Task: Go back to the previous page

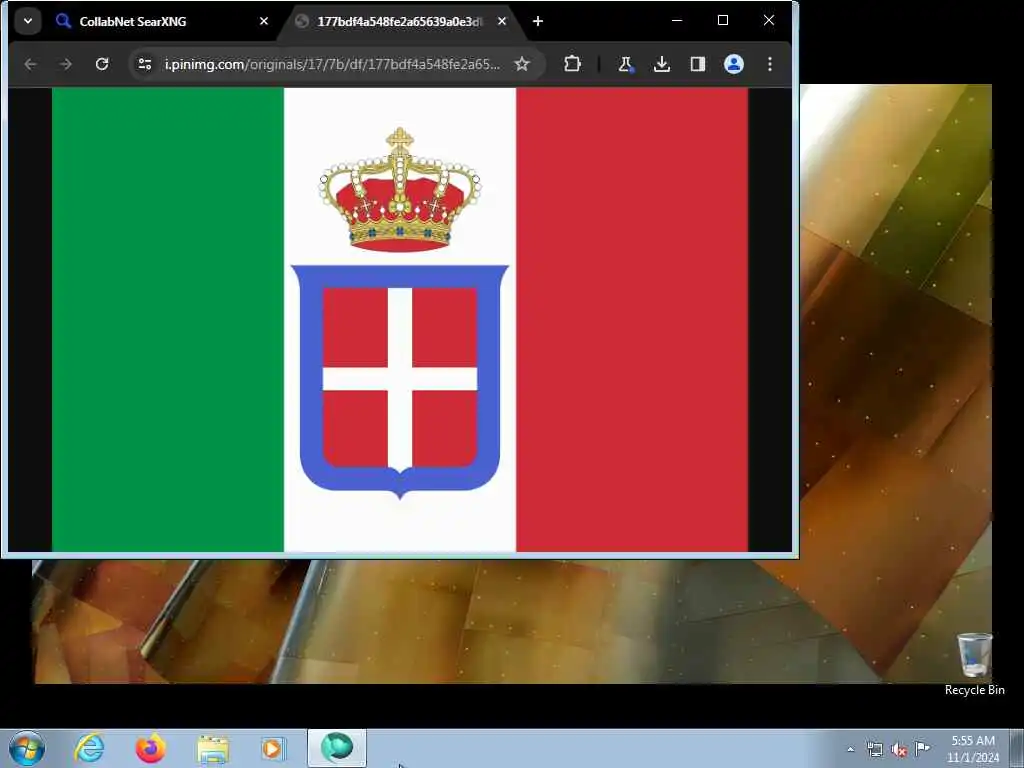Action: click(31, 64)
